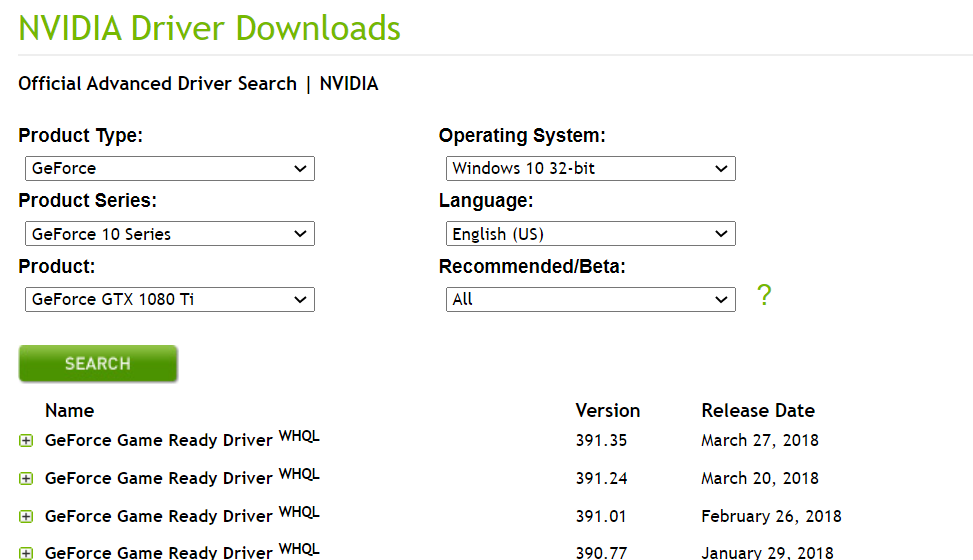Viewport: 973px width, 560px height.
Task: Open the Operating System dropdown
Action: (x=590, y=169)
